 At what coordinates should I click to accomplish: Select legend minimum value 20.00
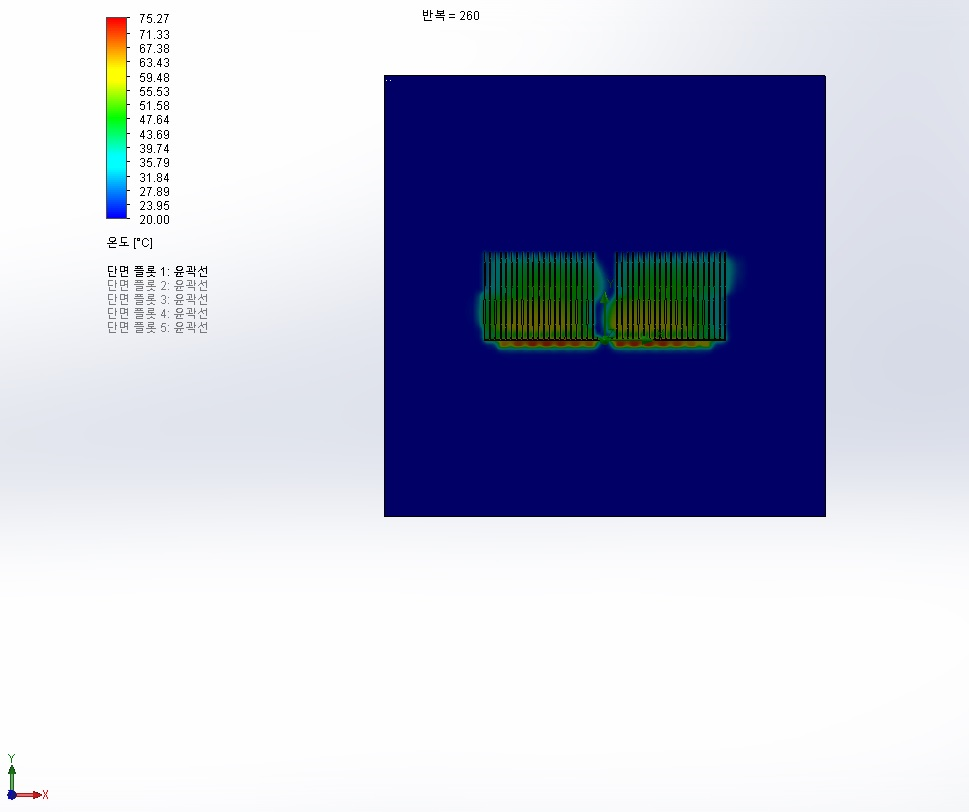point(154,220)
